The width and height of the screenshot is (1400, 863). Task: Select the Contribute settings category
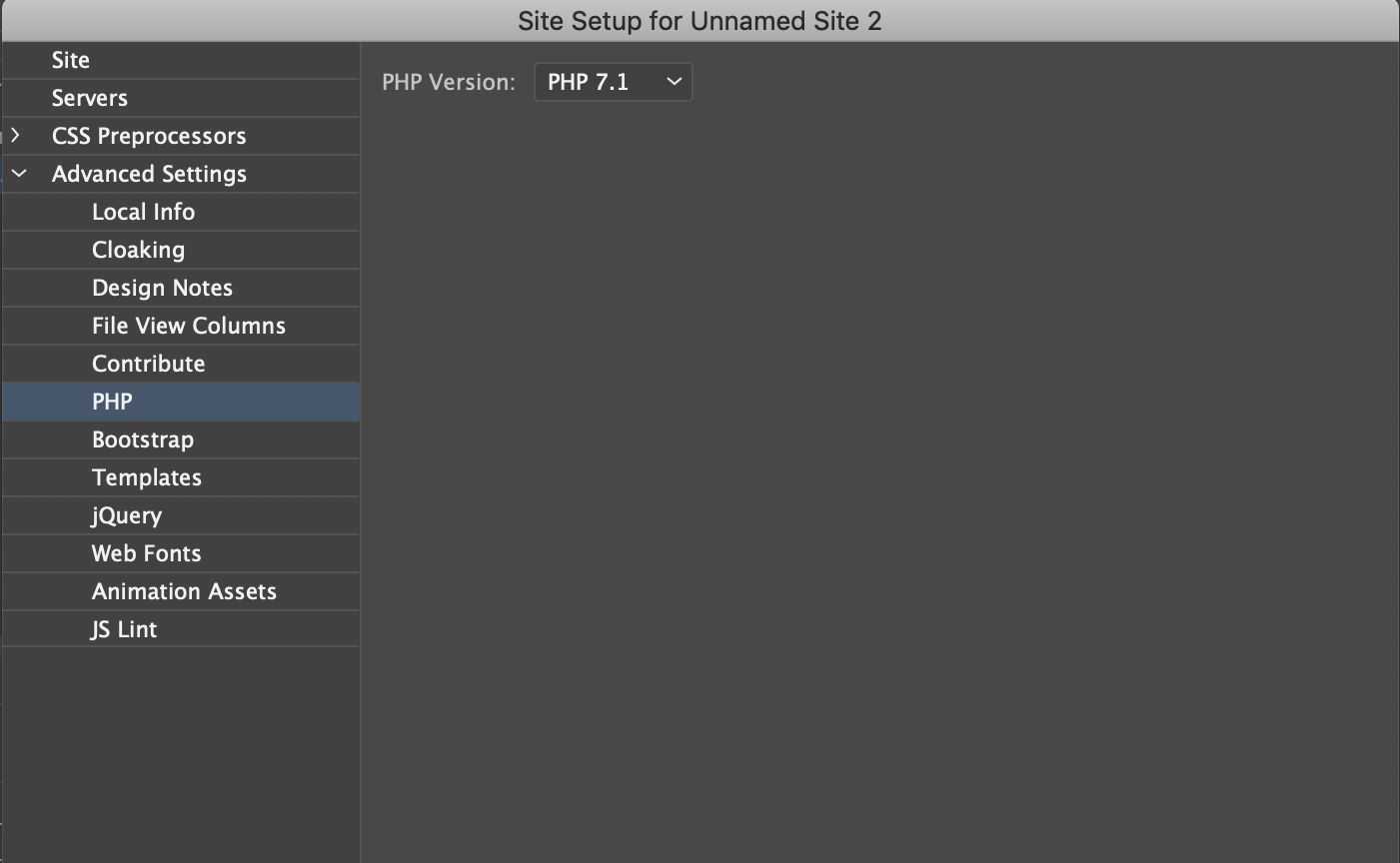[148, 364]
